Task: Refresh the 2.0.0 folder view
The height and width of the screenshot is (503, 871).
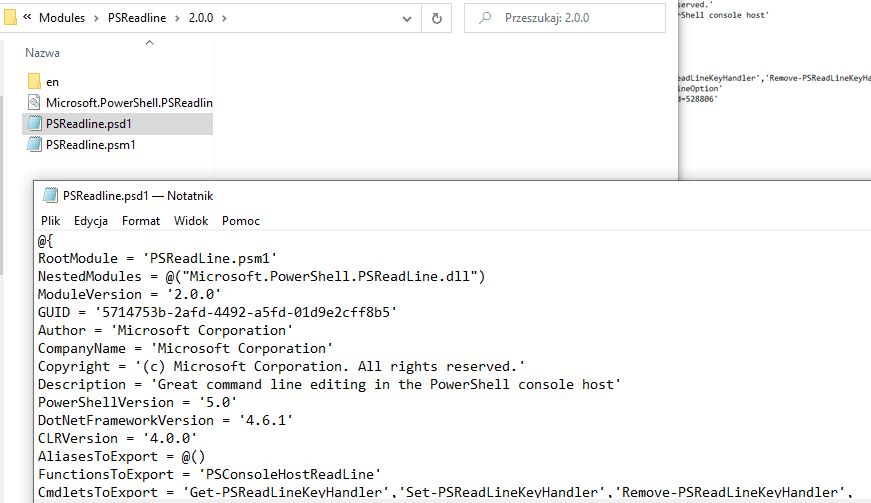Action: (x=437, y=18)
